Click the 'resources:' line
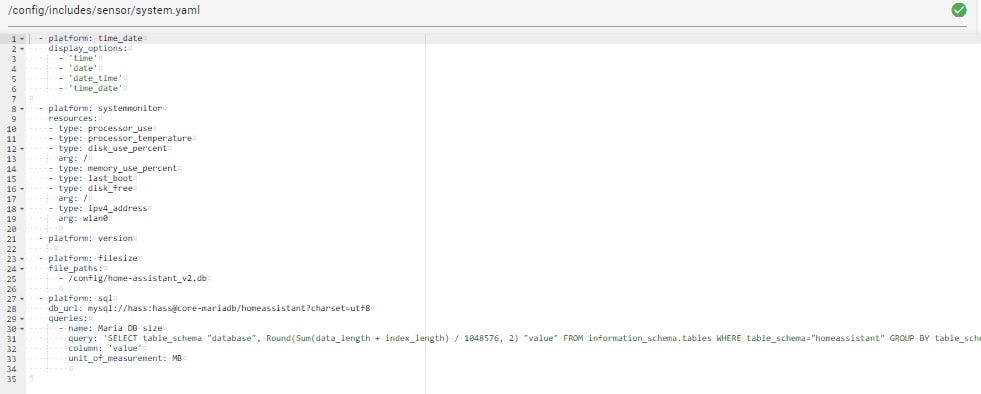Image resolution: width=981 pixels, height=394 pixels. pos(73,118)
